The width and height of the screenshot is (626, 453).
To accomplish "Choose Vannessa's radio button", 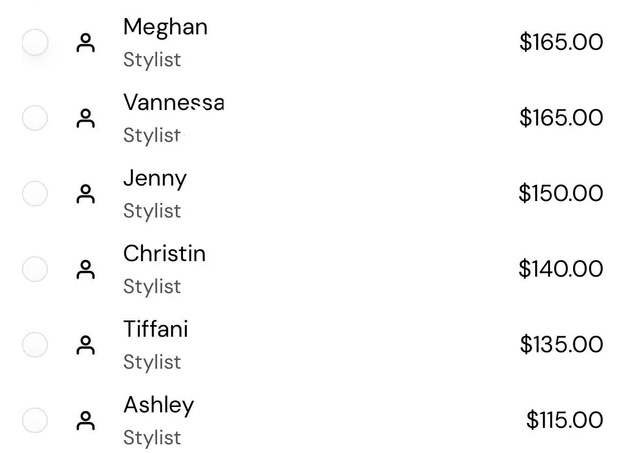I will 35,118.
